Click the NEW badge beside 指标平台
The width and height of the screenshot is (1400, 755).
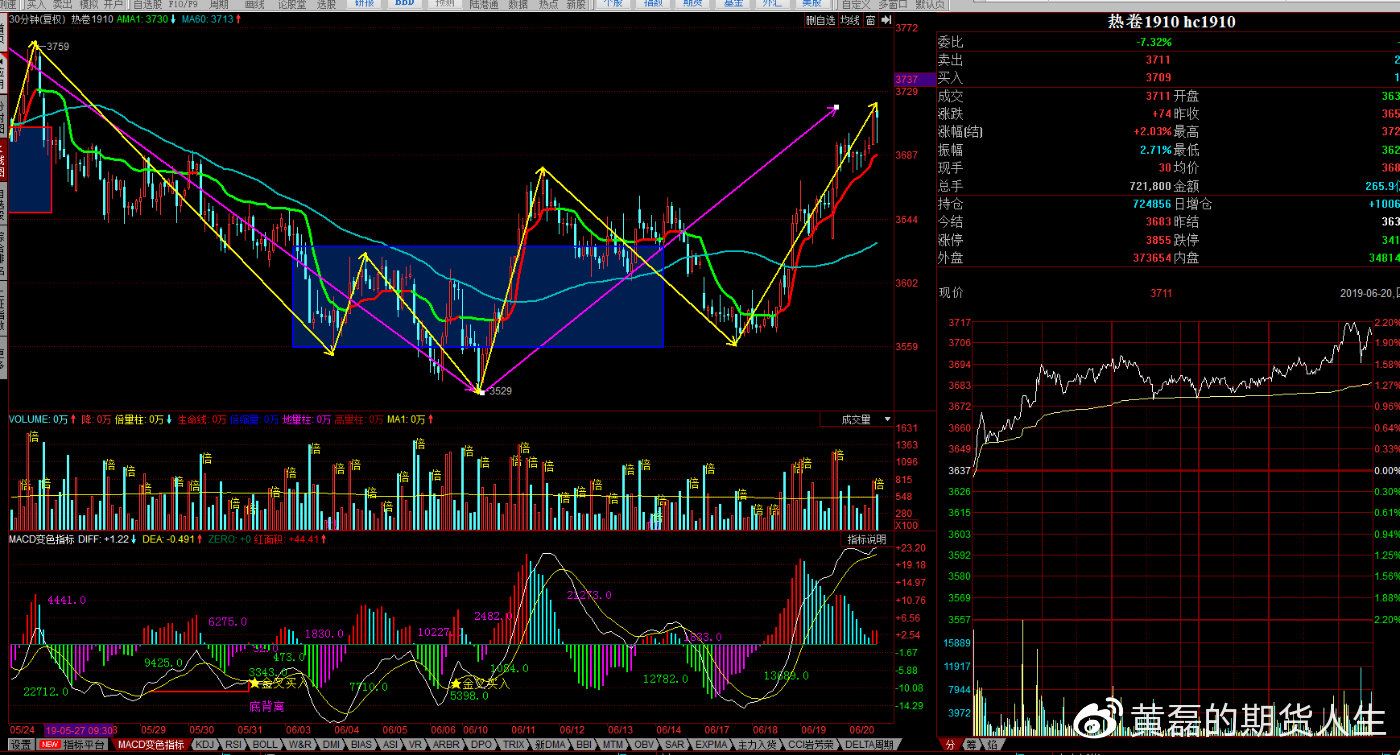tap(50, 745)
